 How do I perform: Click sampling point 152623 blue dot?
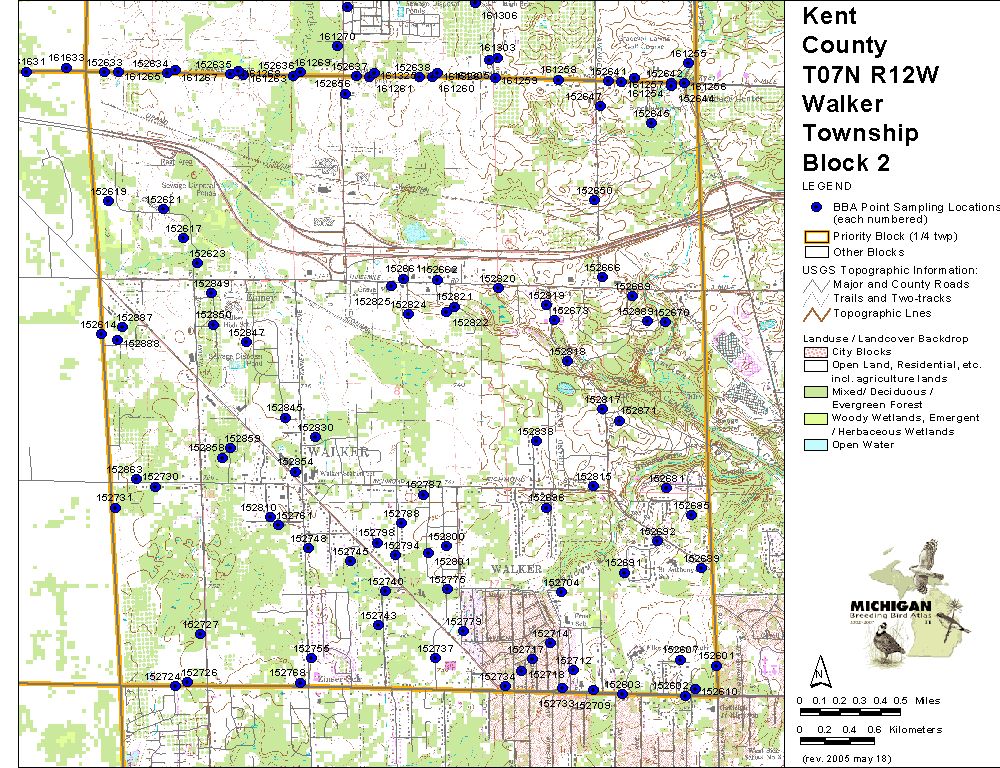[x=197, y=263]
